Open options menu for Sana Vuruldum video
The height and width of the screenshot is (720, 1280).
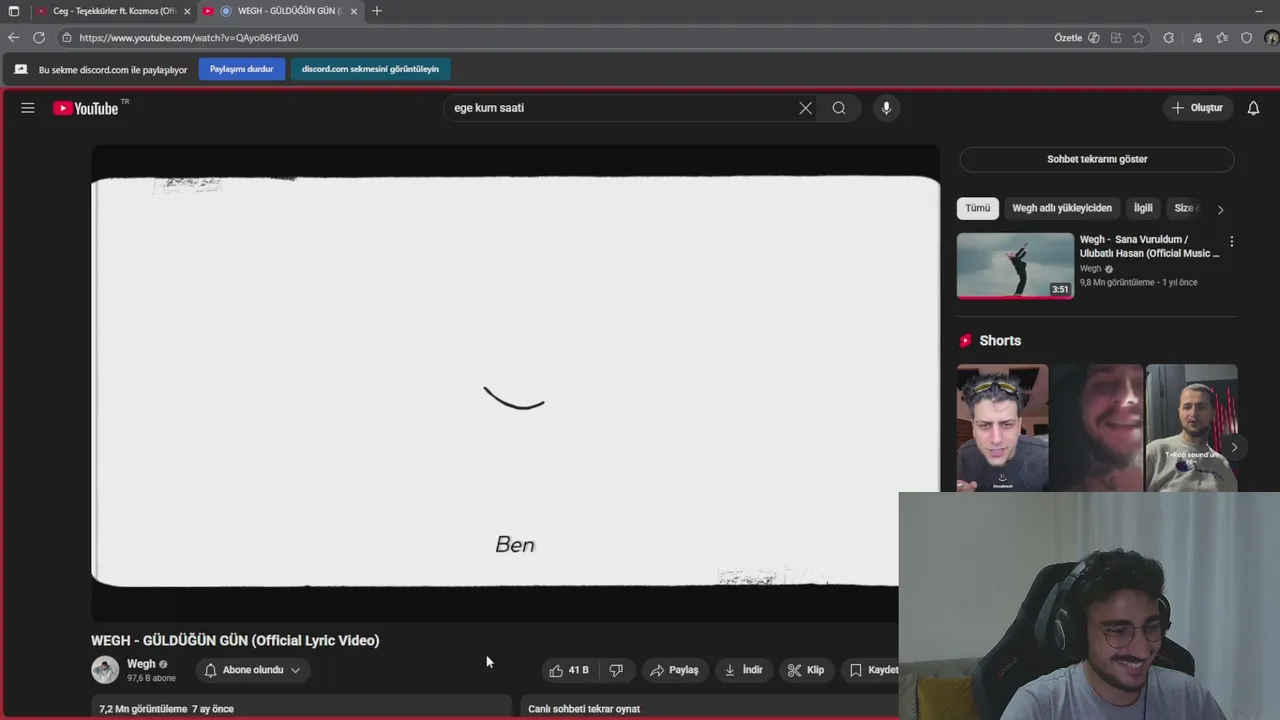(x=1231, y=242)
